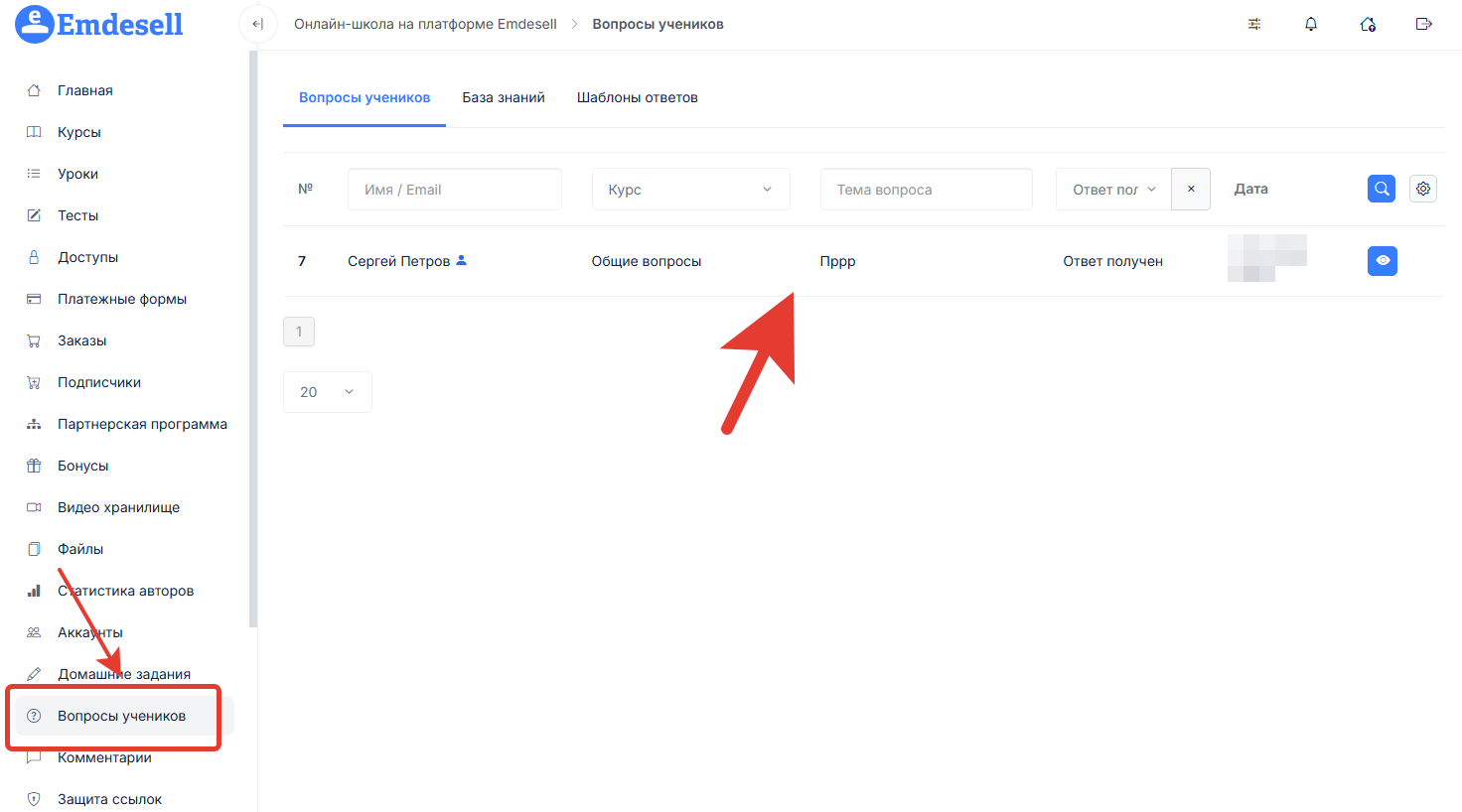
Task: View question from Сергей Петров (eye button)
Action: [1382, 261]
